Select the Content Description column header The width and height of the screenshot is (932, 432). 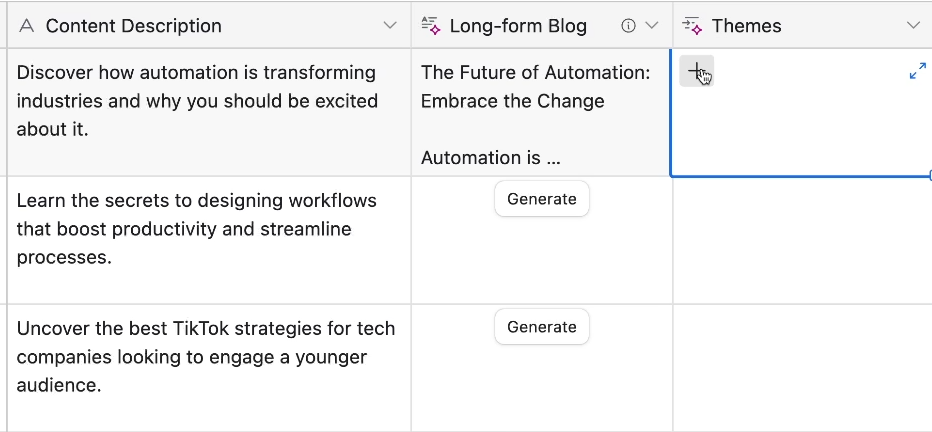click(x=209, y=26)
